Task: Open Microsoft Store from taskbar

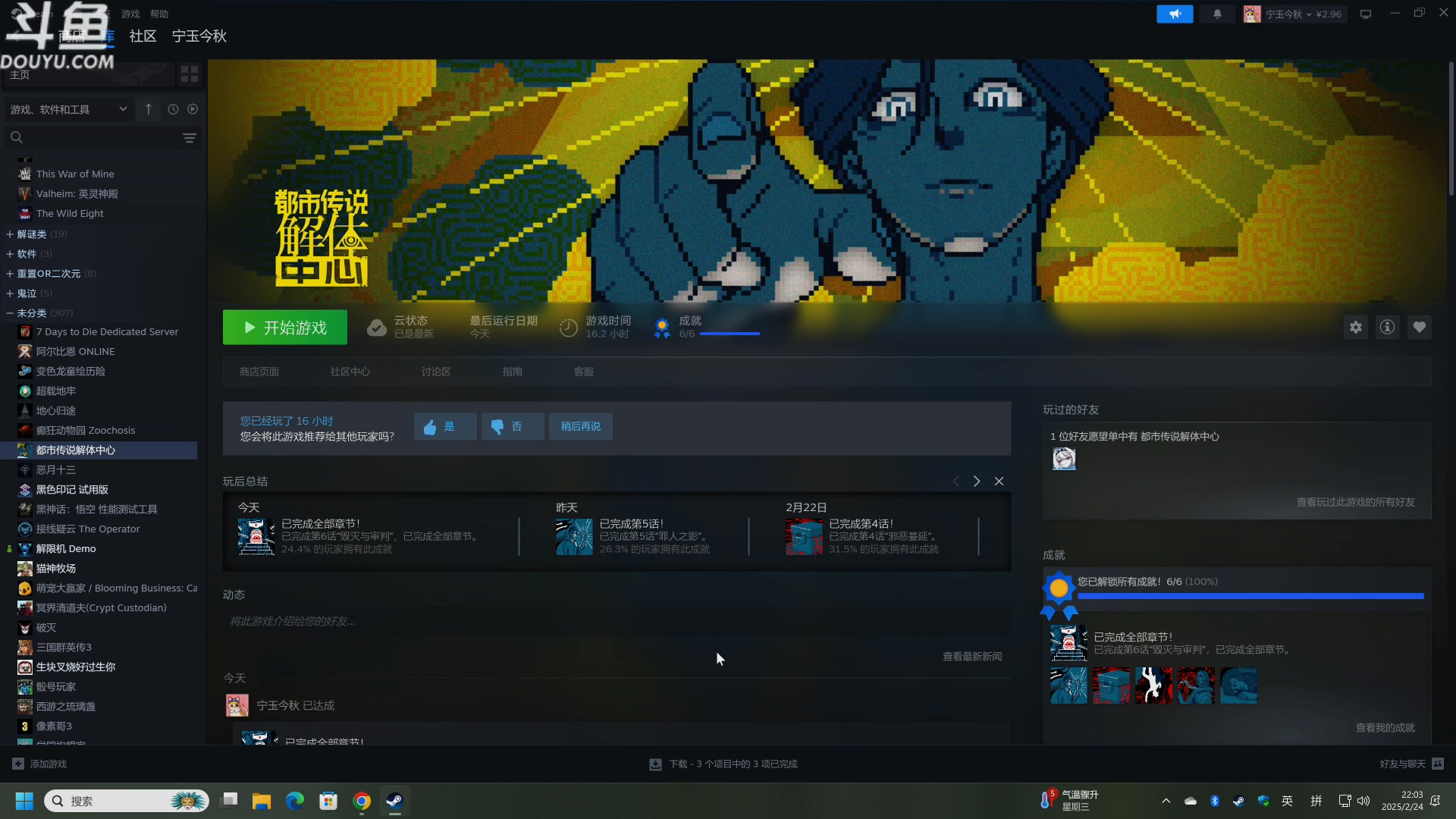Action: pos(328,801)
